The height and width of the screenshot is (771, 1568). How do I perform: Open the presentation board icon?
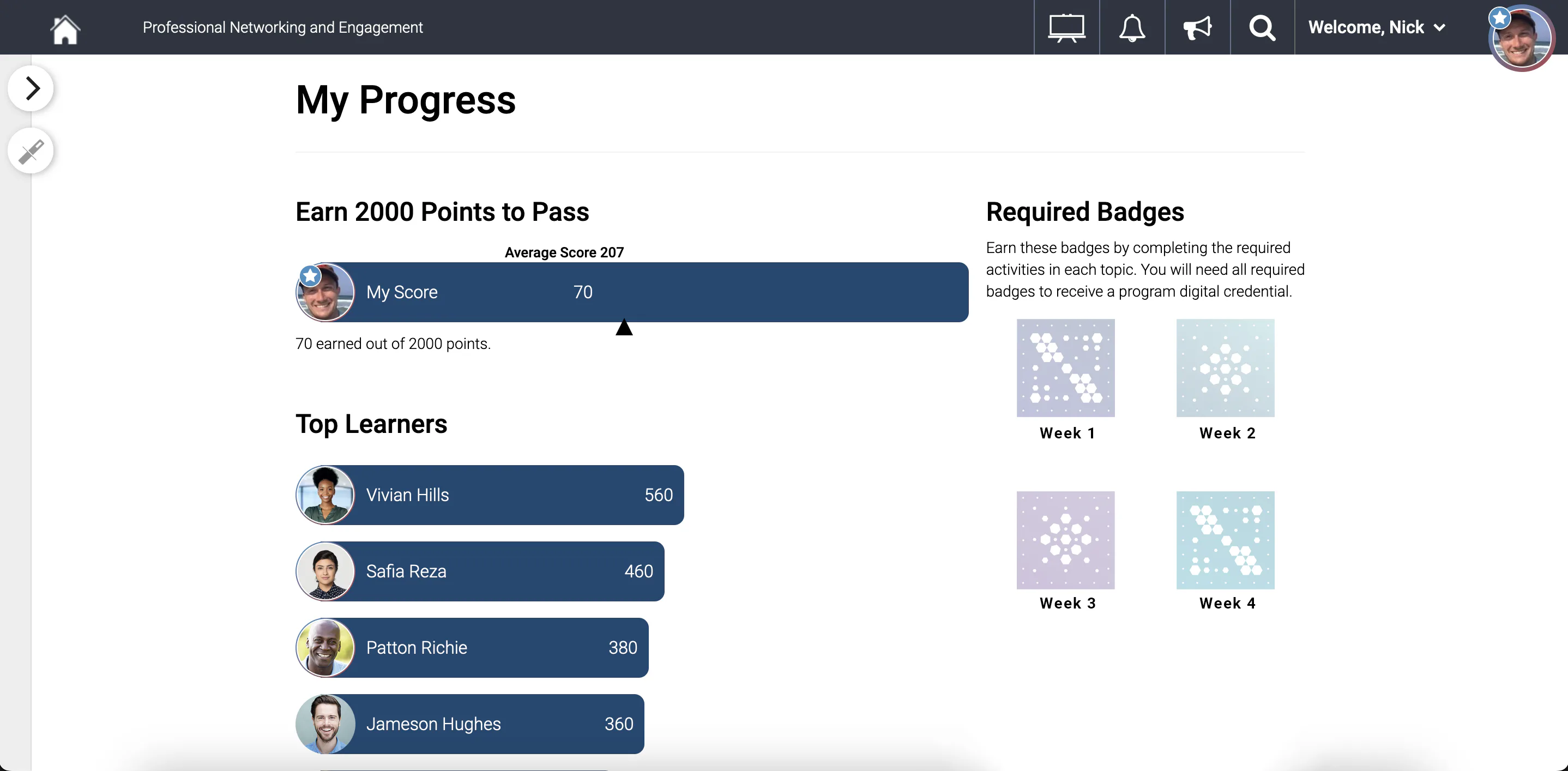tap(1066, 28)
